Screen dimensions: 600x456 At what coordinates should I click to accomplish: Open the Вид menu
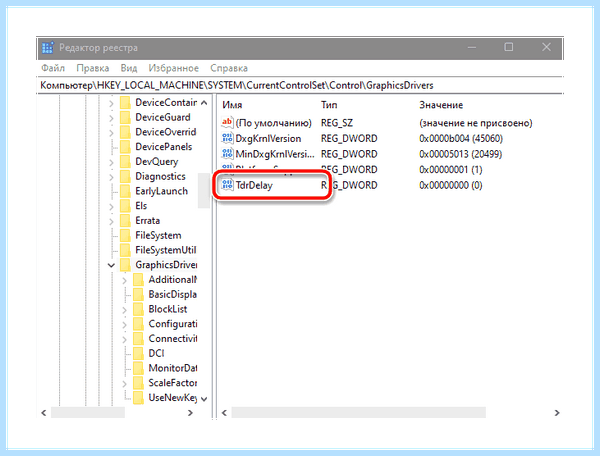[129, 68]
